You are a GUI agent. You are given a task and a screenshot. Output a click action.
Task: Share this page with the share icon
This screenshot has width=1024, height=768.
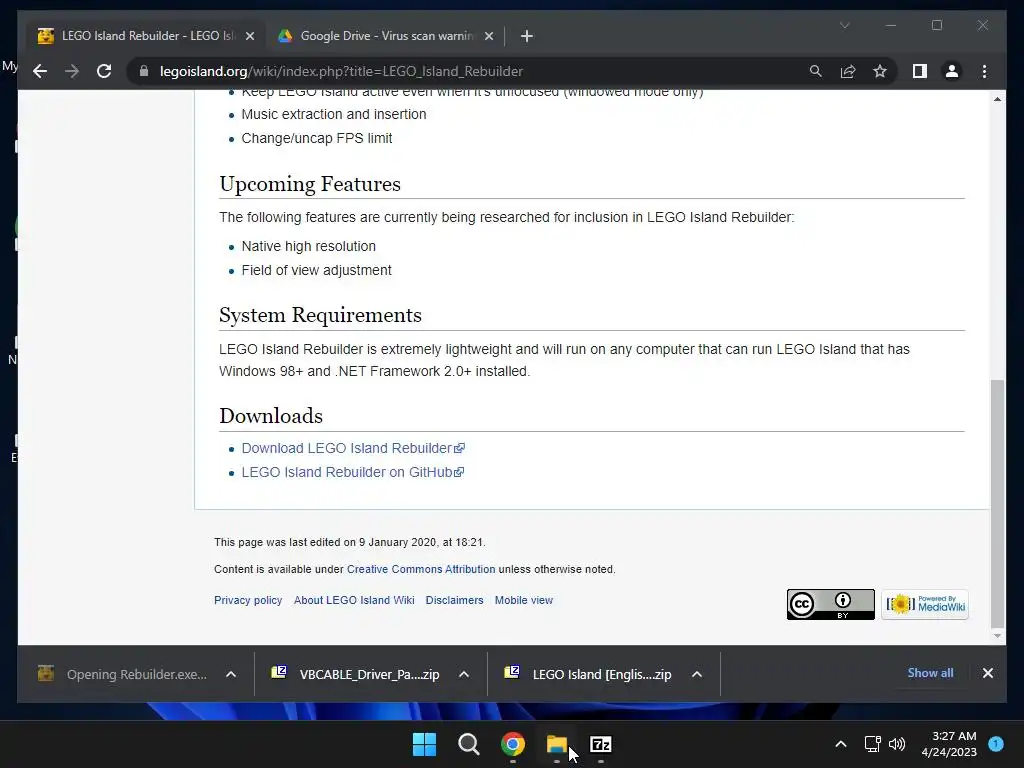[x=848, y=71]
